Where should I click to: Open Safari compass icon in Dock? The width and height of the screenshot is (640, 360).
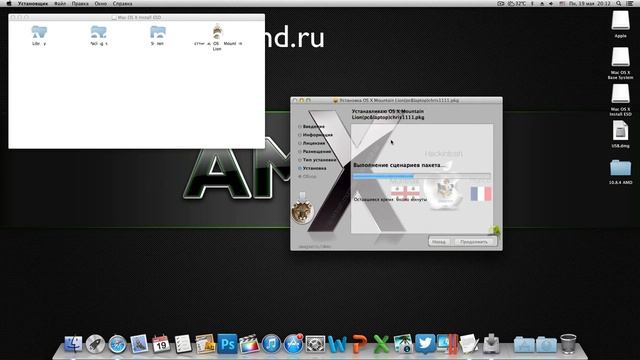click(117, 344)
